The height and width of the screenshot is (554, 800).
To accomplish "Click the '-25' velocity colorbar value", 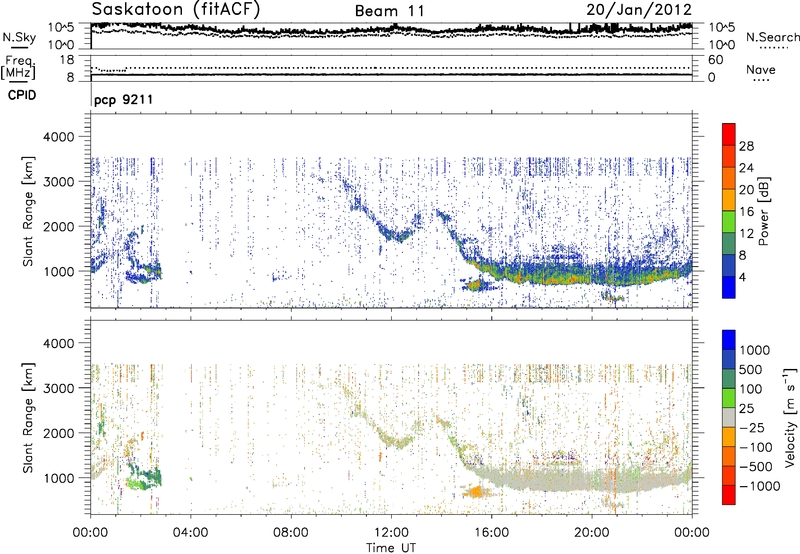I will point(752,427).
